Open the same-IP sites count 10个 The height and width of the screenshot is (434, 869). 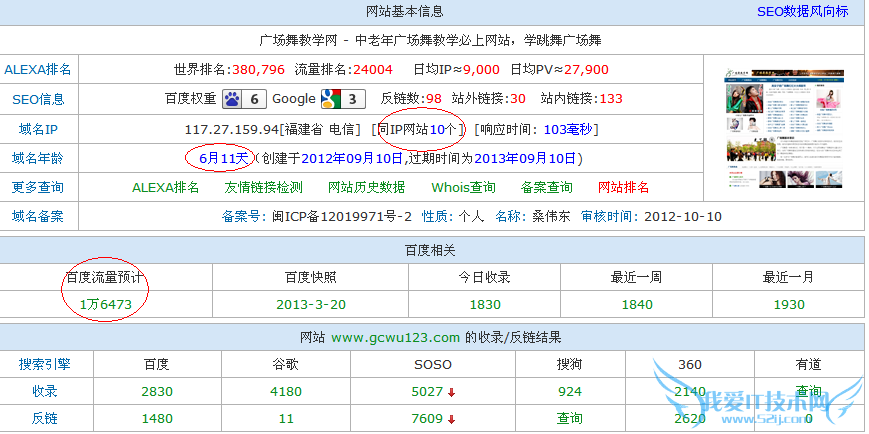click(443, 130)
